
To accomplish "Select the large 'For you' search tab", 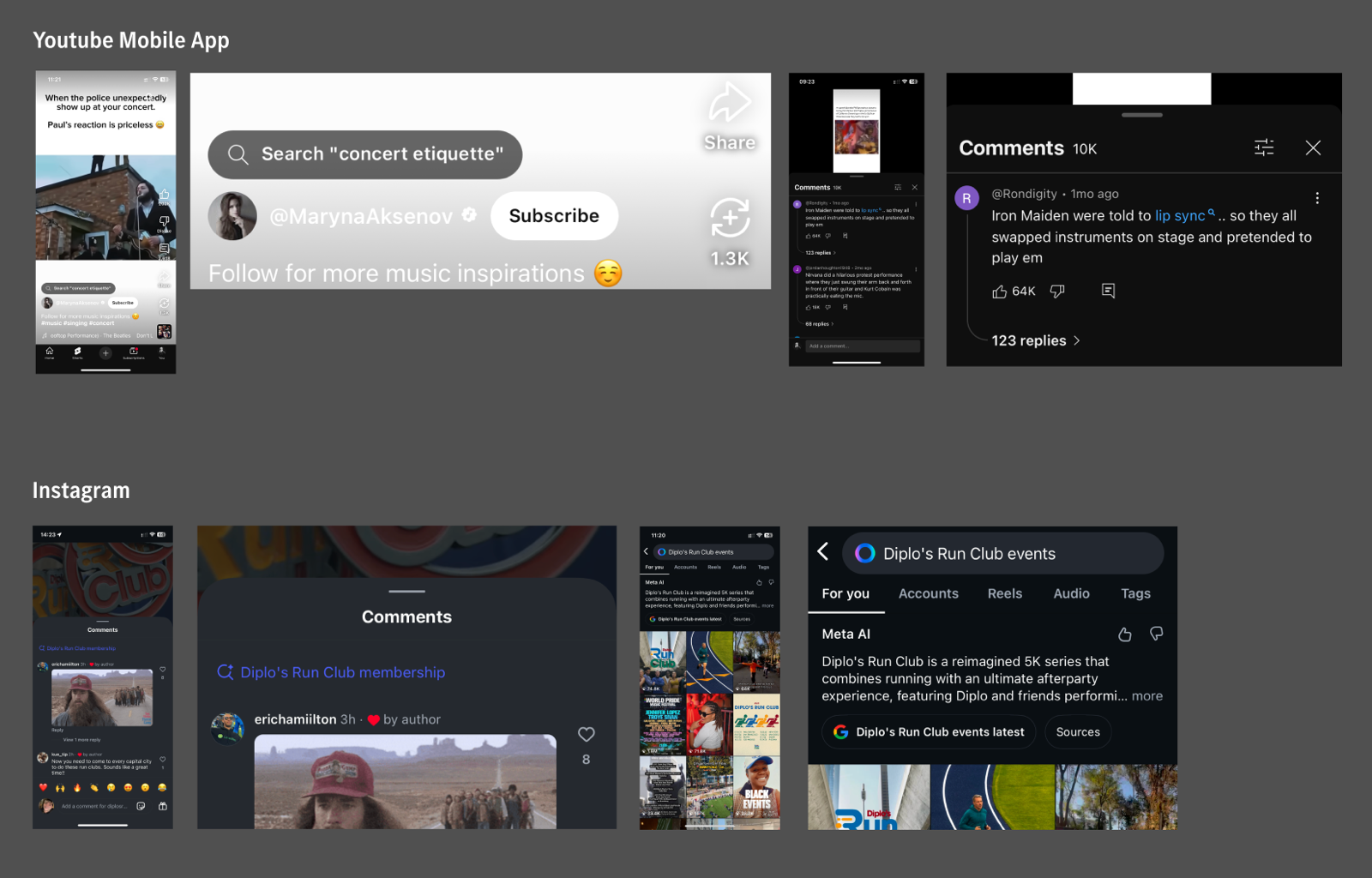I will [x=845, y=593].
